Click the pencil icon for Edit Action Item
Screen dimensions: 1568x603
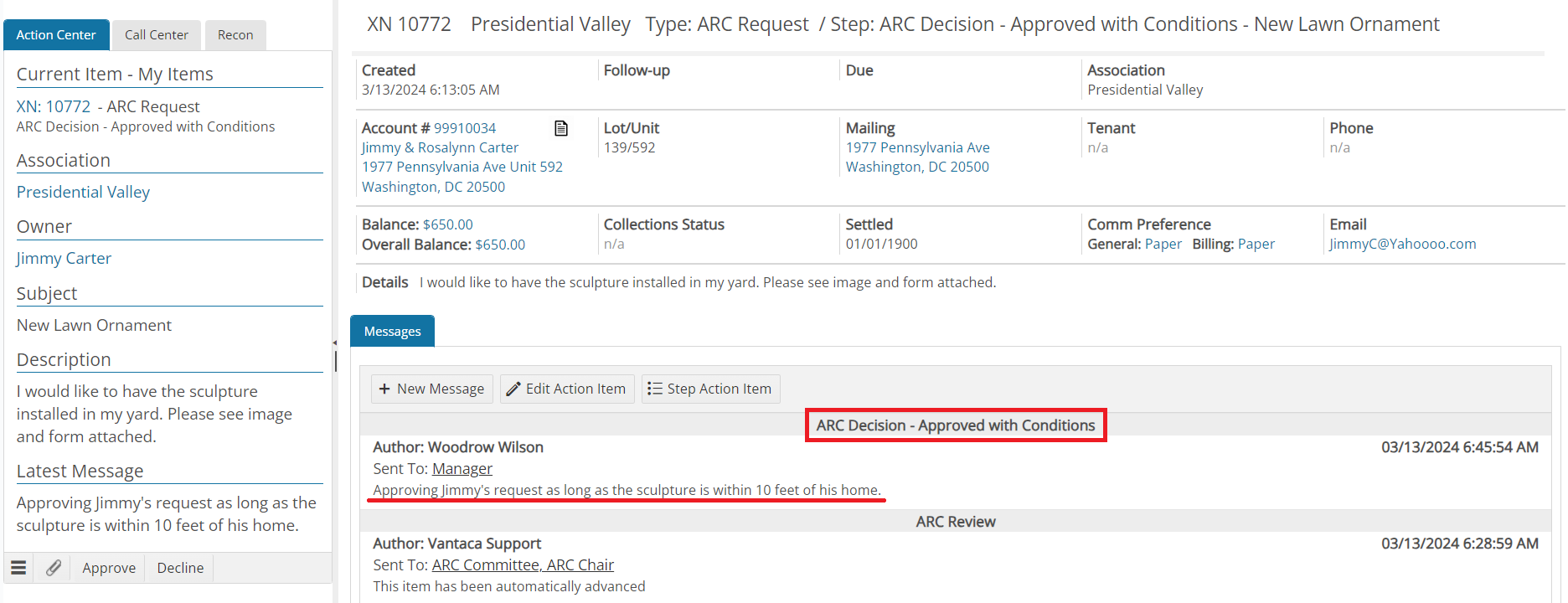[x=513, y=389]
